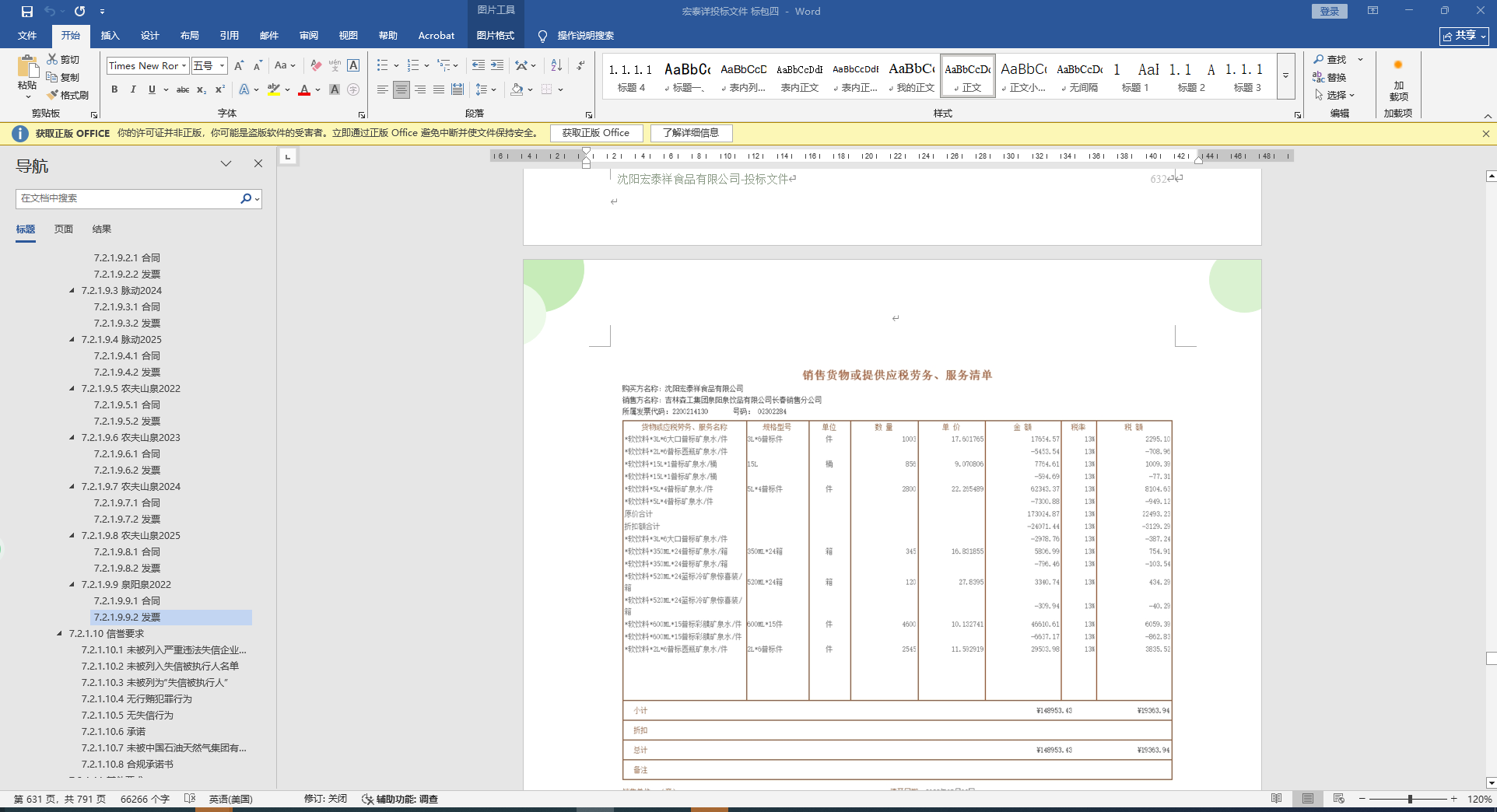Decrease font size with the shrink font icon
The image size is (1497, 812).
258,66
